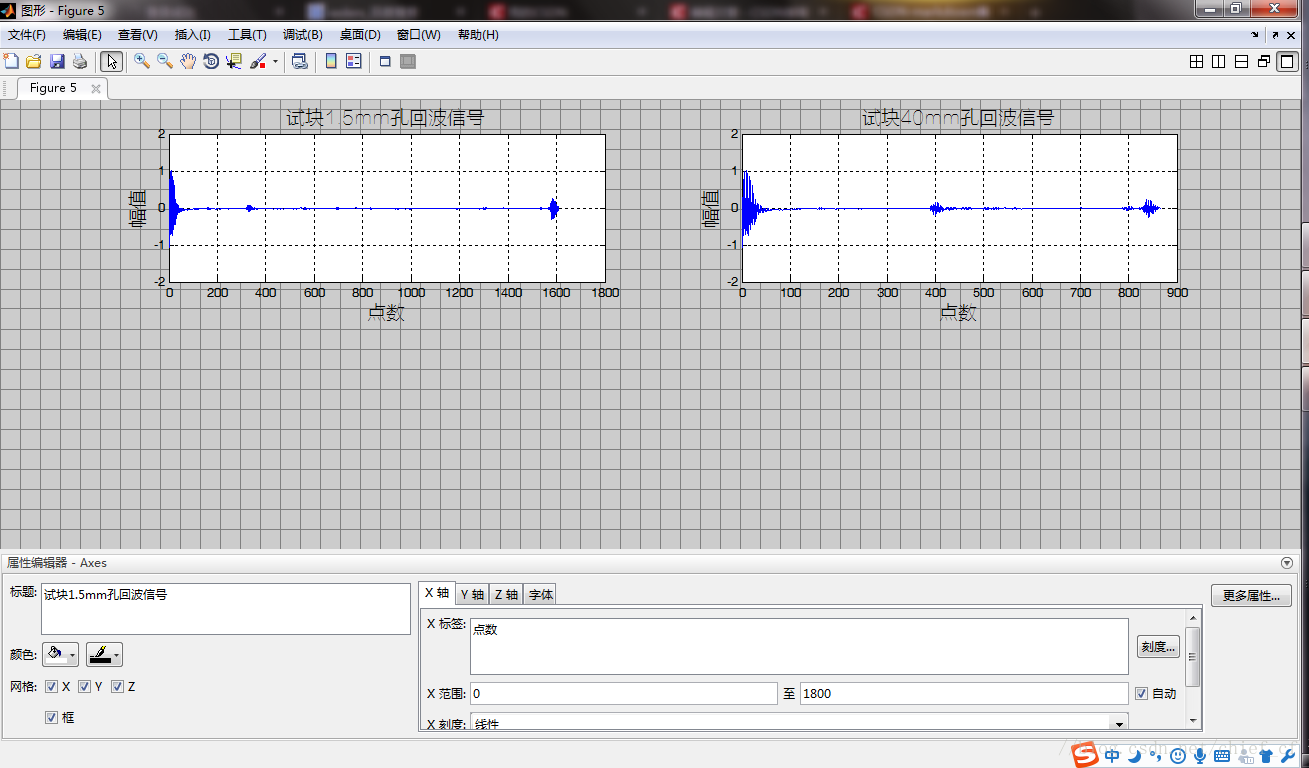This screenshot has height=768, width=1309.
Task: Open the axes background color picker
Action: (60, 655)
